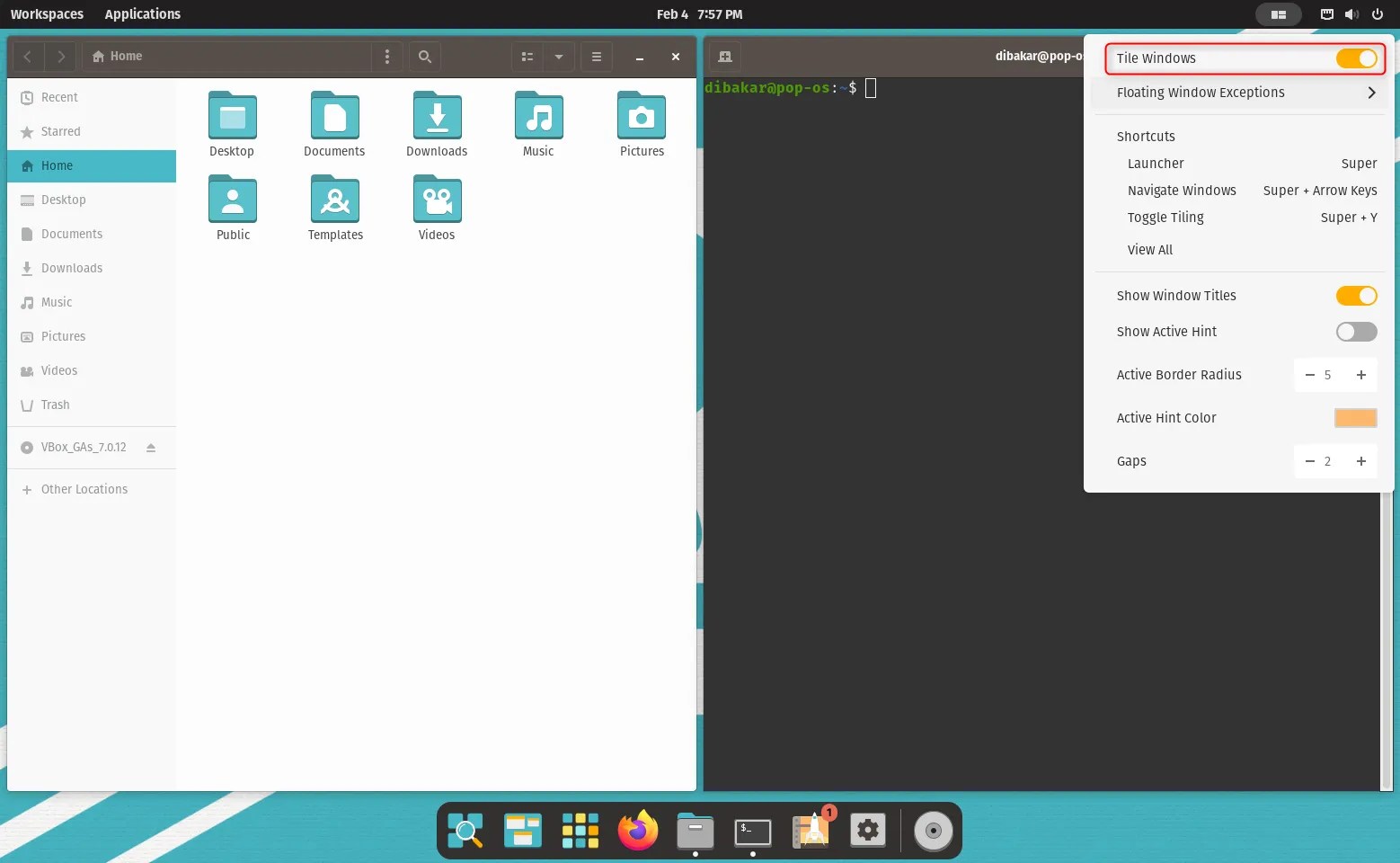Image resolution: width=1400 pixels, height=863 pixels.
Task: Select the Starred section in Files sidebar
Action: (61, 131)
